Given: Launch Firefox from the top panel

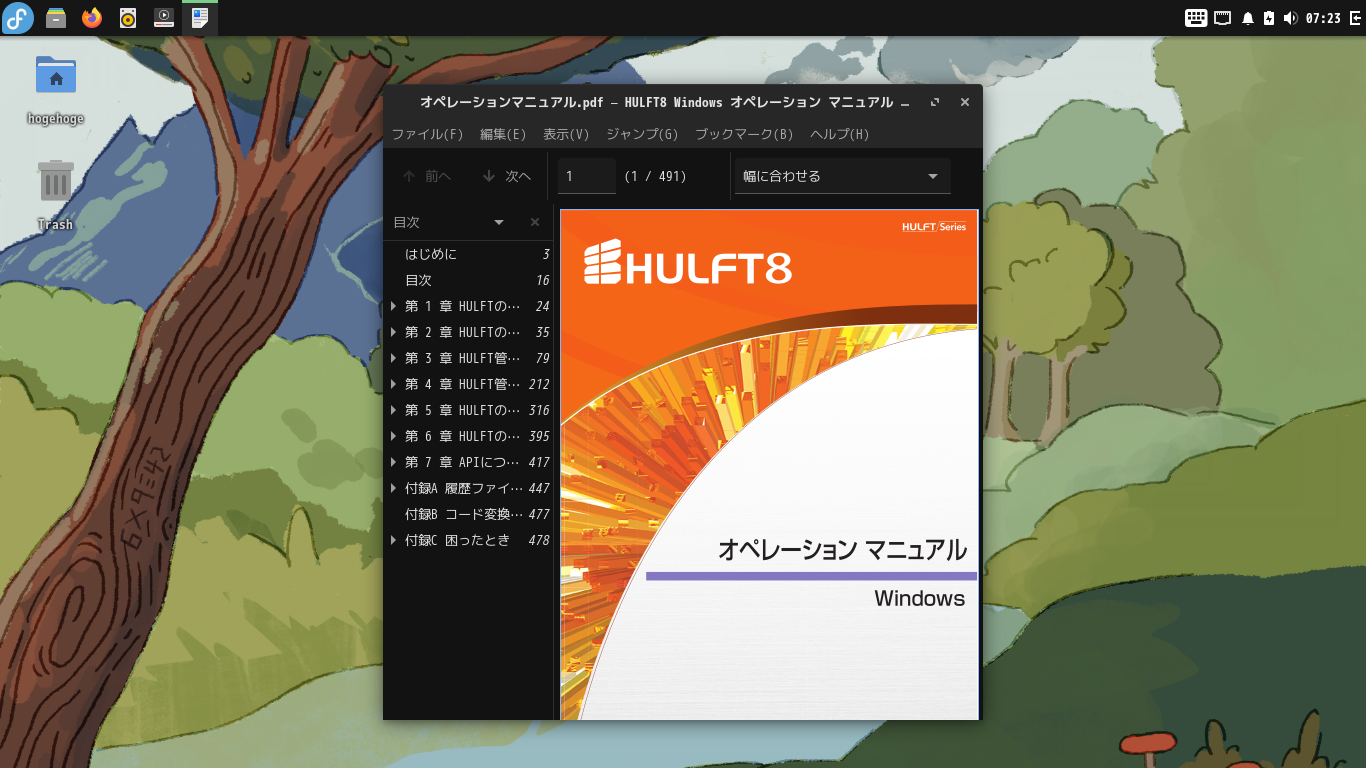Looking at the screenshot, I should [92, 18].
